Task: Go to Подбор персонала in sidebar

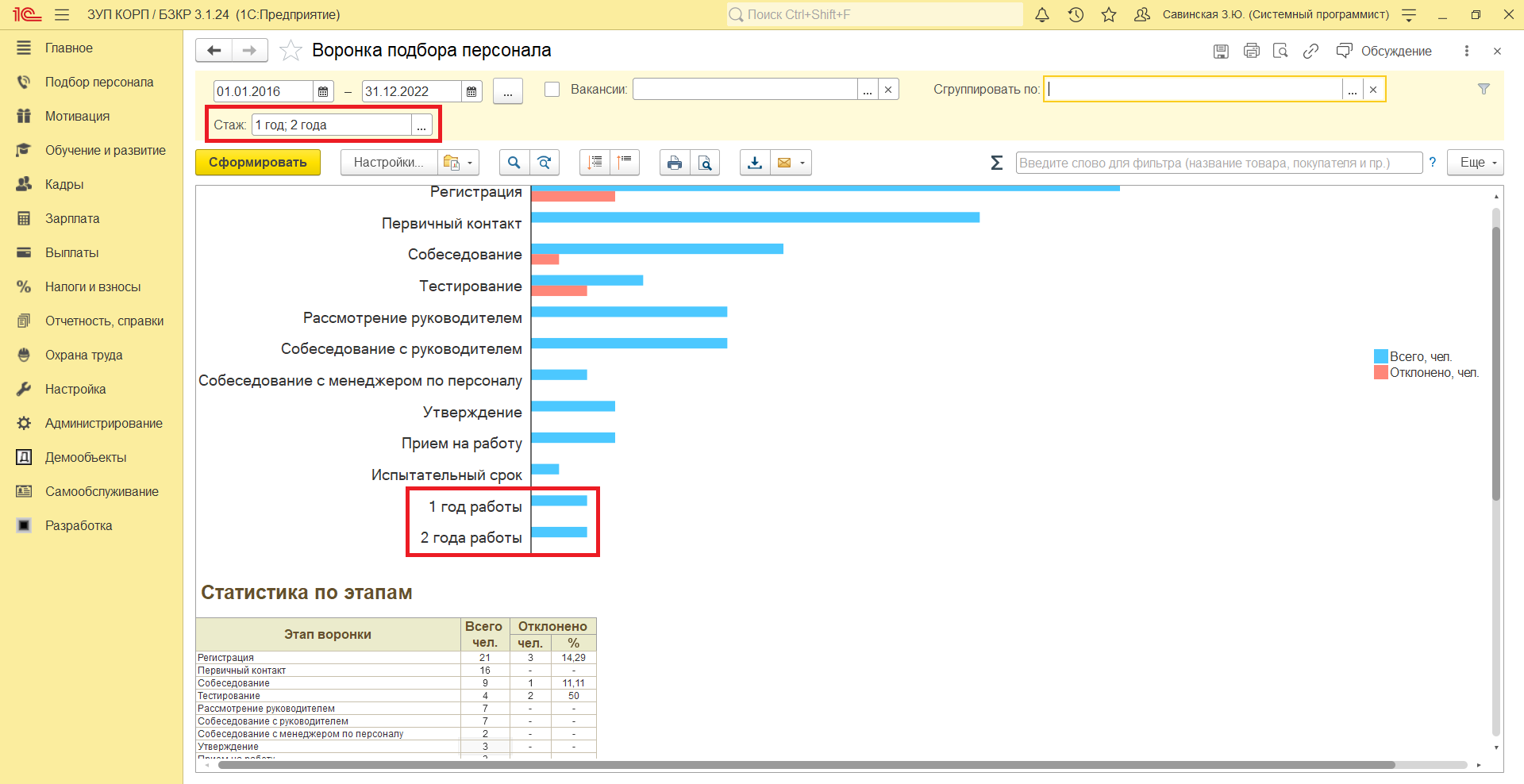Action: (x=99, y=82)
